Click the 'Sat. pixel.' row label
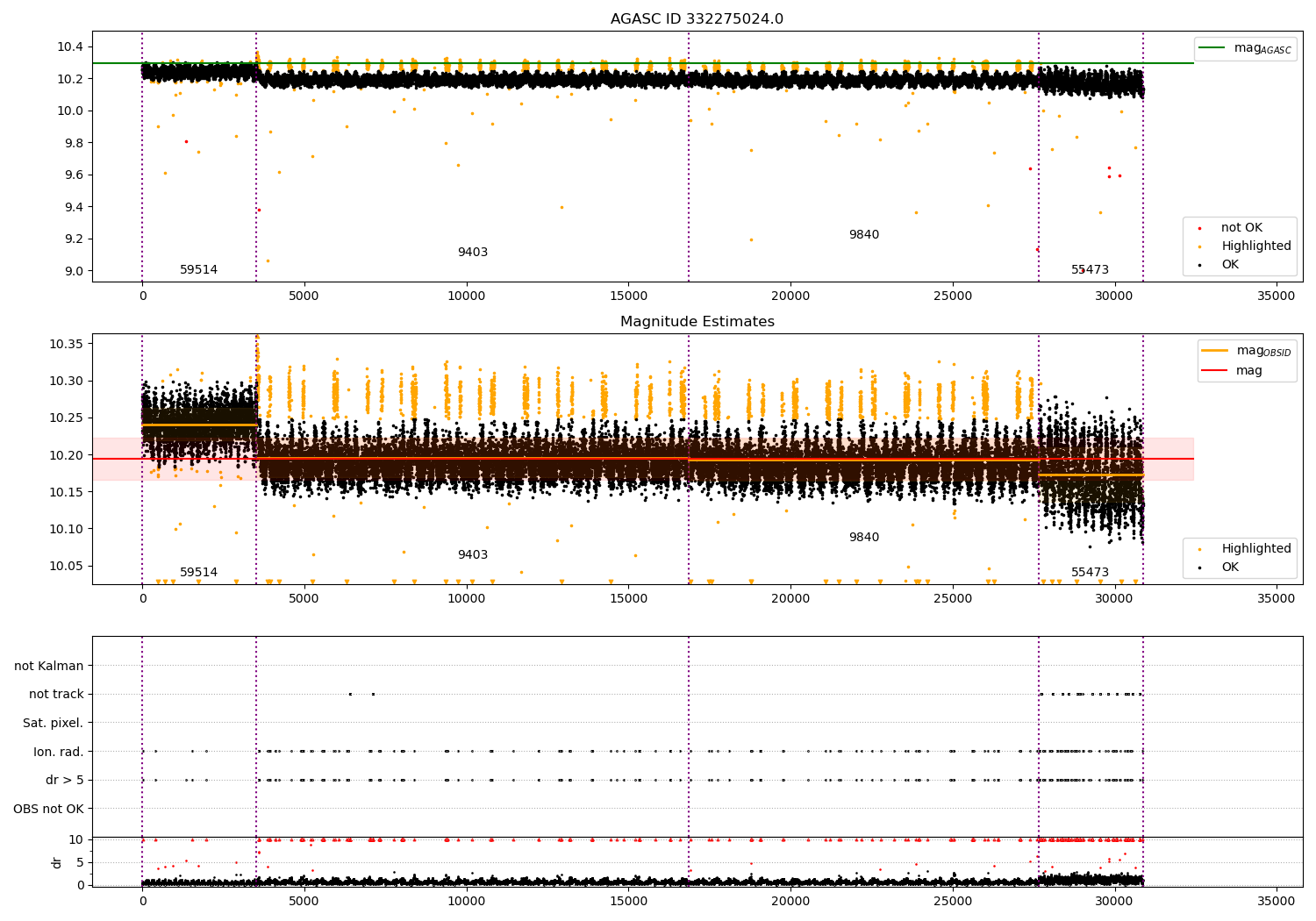The height and width of the screenshot is (921, 1316). (54, 723)
